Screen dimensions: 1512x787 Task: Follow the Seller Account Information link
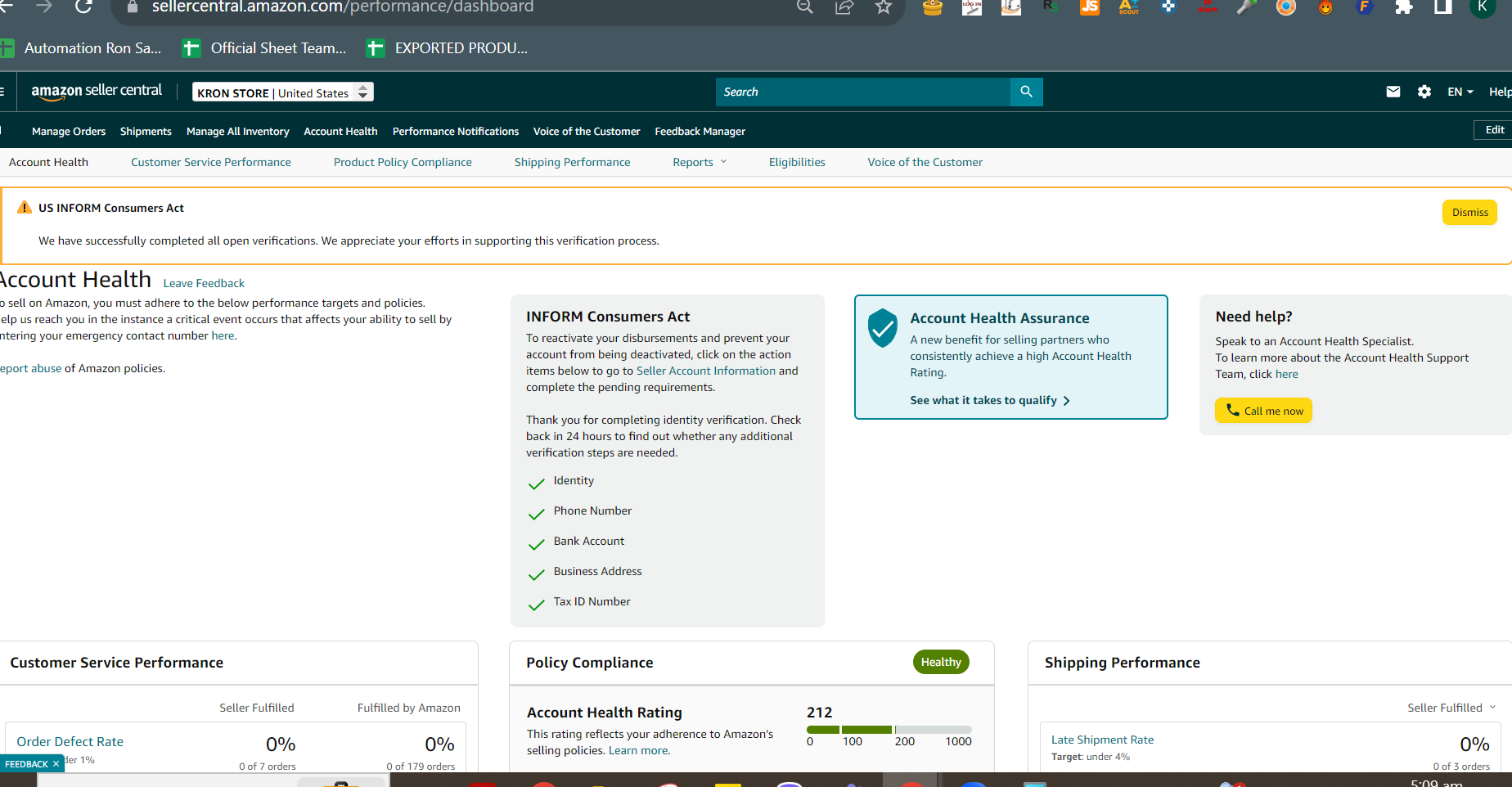[706, 371]
